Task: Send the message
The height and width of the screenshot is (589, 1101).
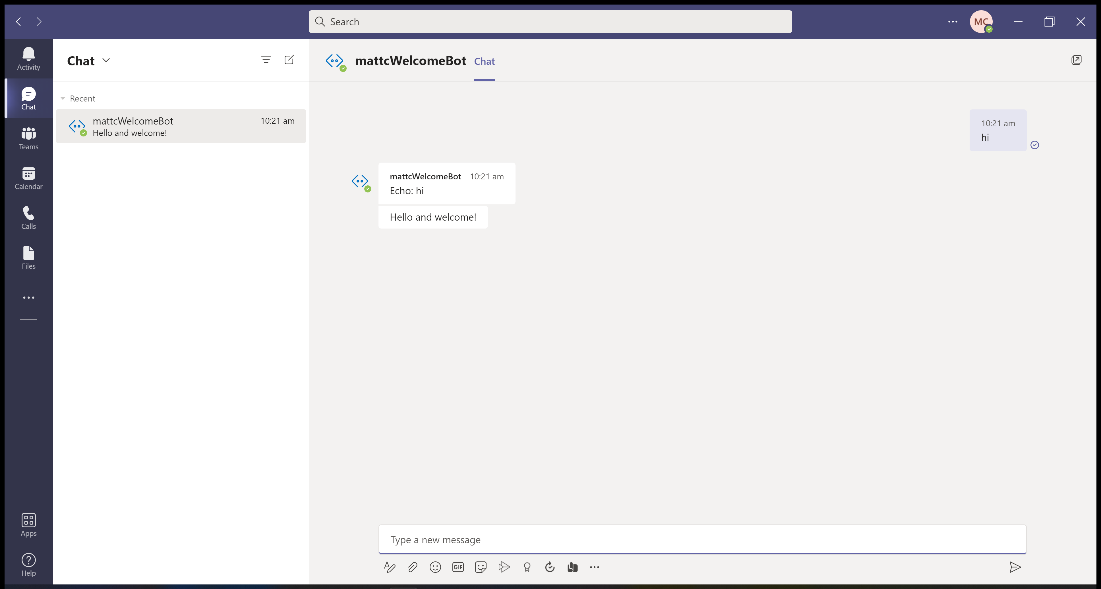Action: point(1015,567)
